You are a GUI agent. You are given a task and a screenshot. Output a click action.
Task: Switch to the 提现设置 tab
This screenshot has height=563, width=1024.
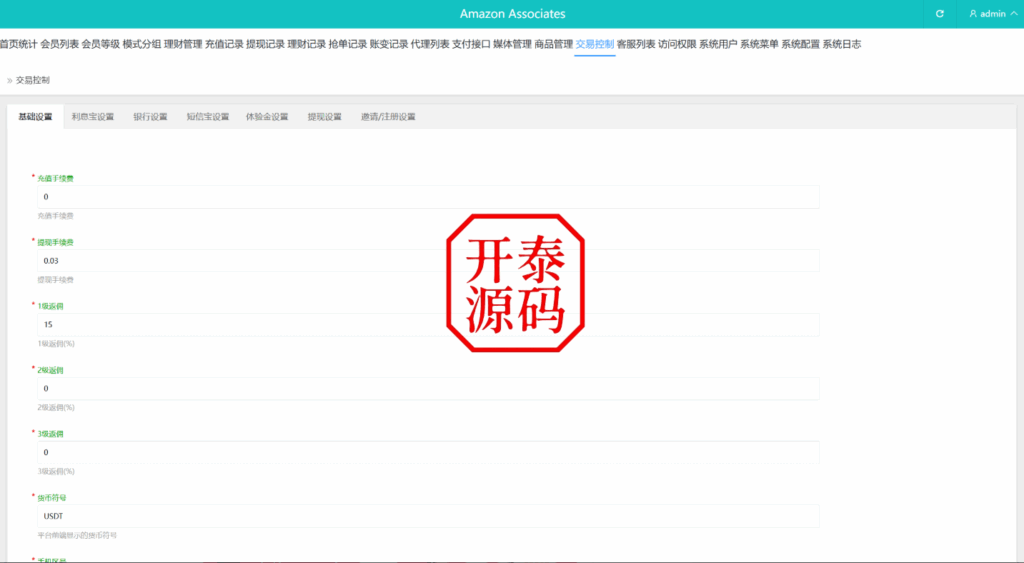click(x=325, y=117)
